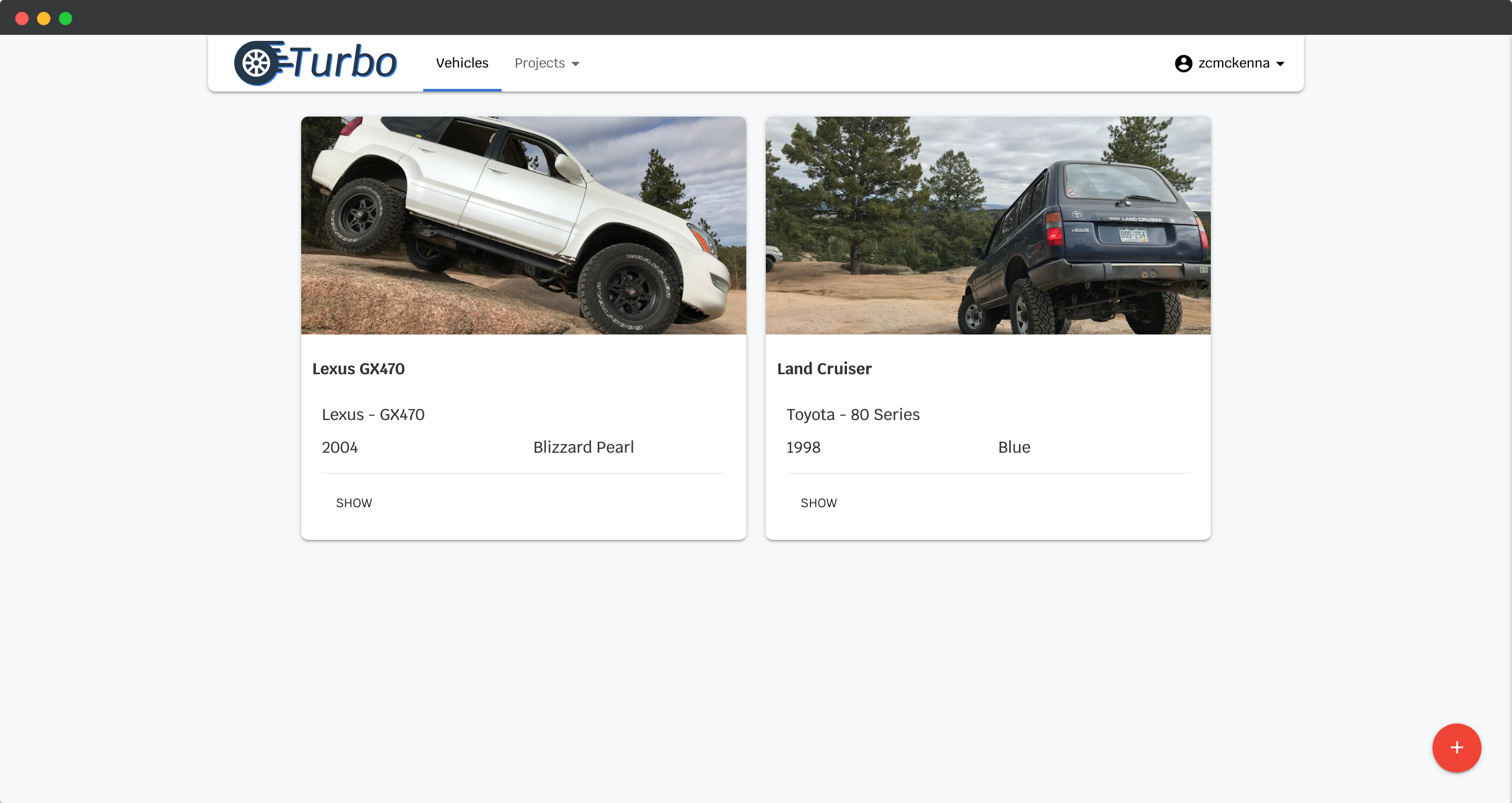Click SHOW on the Lexus GX470 card

coord(354,502)
